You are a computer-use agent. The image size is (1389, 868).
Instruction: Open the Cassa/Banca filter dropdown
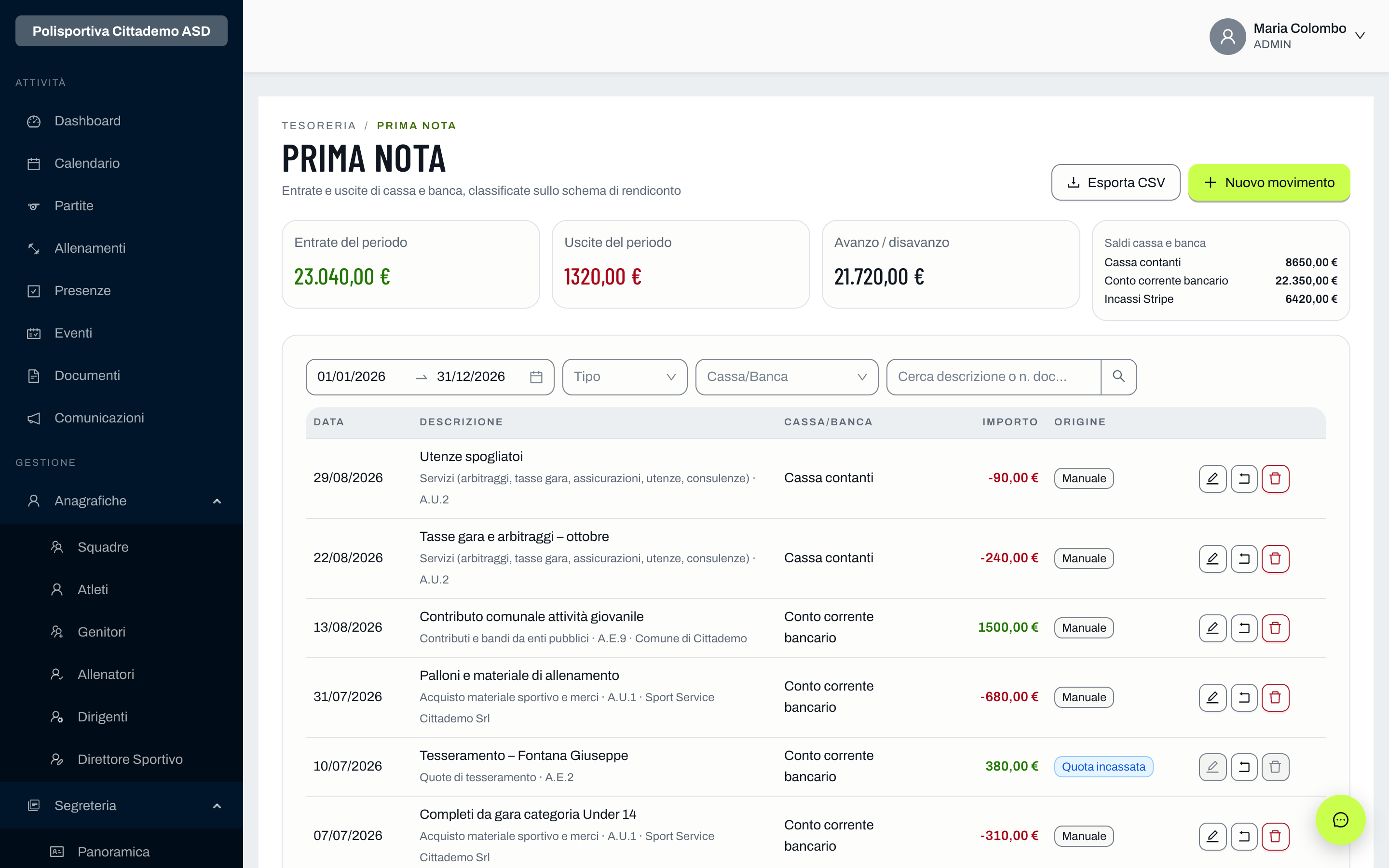point(786,377)
